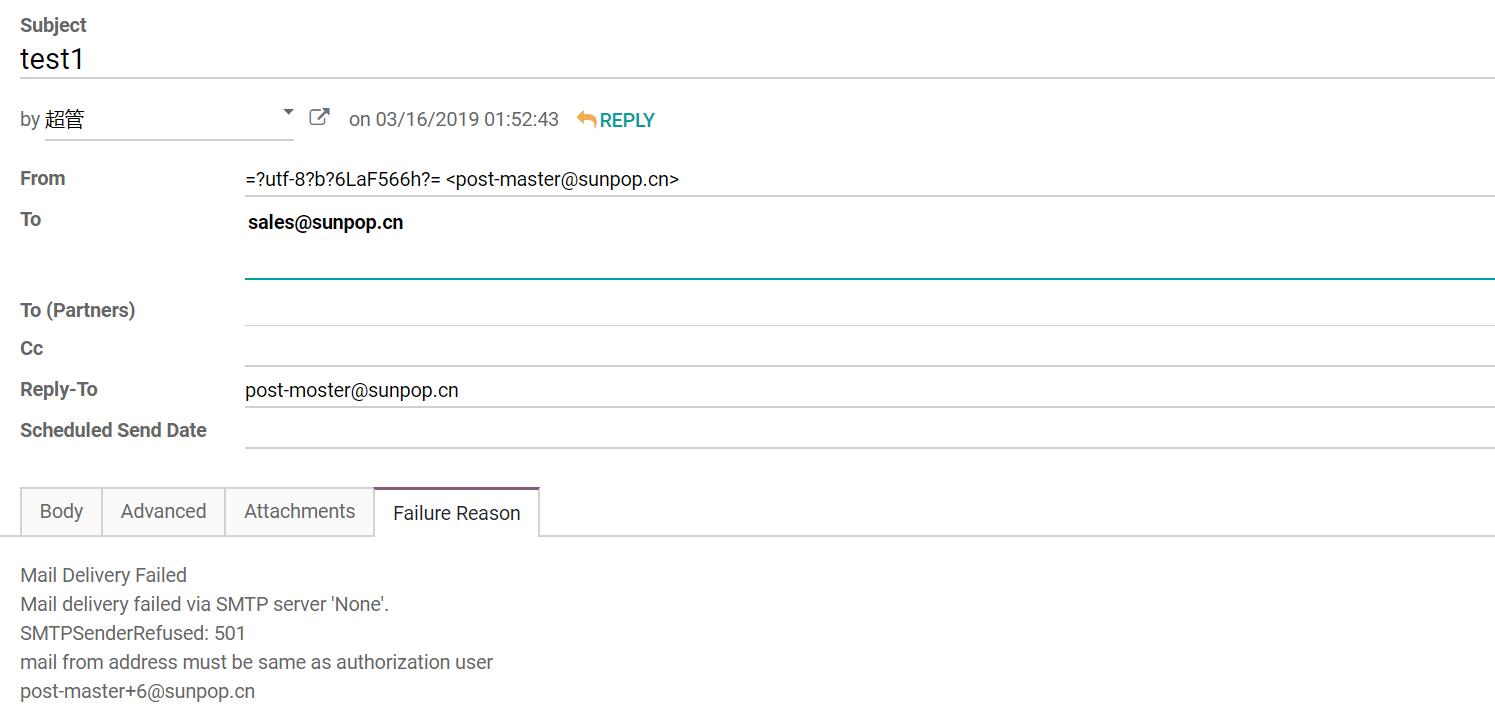Switch to the Body tab
This screenshot has width=1495, height=720.
point(61,511)
